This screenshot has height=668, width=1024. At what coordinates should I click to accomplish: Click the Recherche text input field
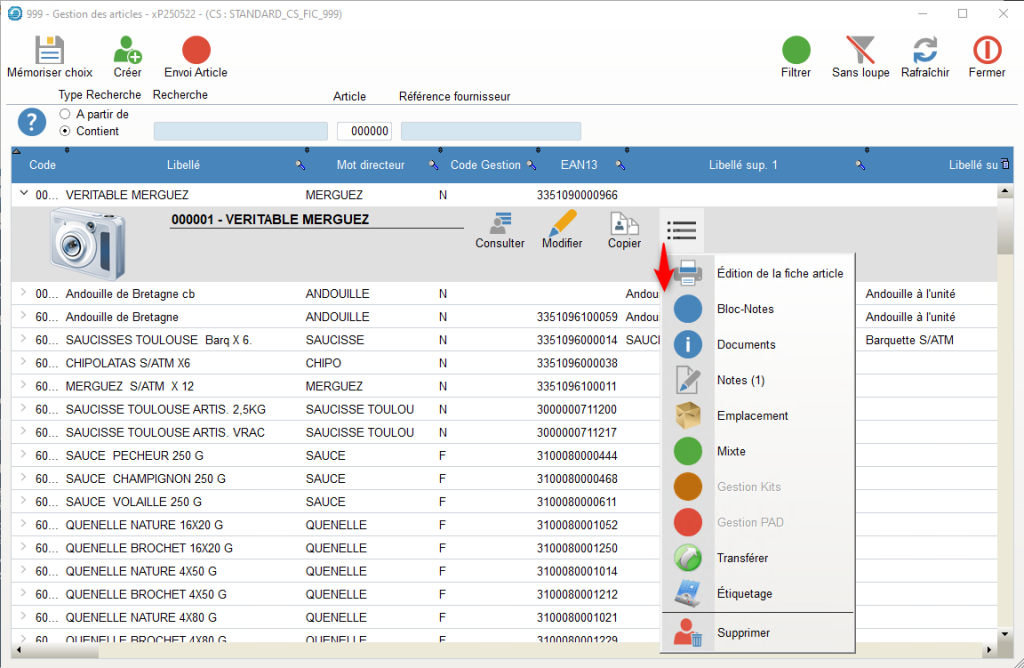(x=240, y=131)
